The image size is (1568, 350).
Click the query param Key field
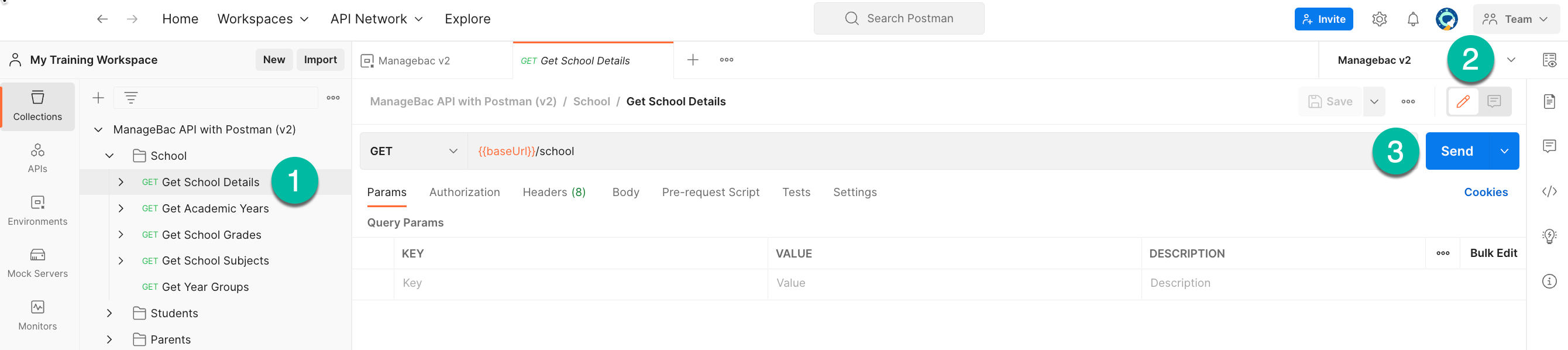pyautogui.click(x=581, y=283)
